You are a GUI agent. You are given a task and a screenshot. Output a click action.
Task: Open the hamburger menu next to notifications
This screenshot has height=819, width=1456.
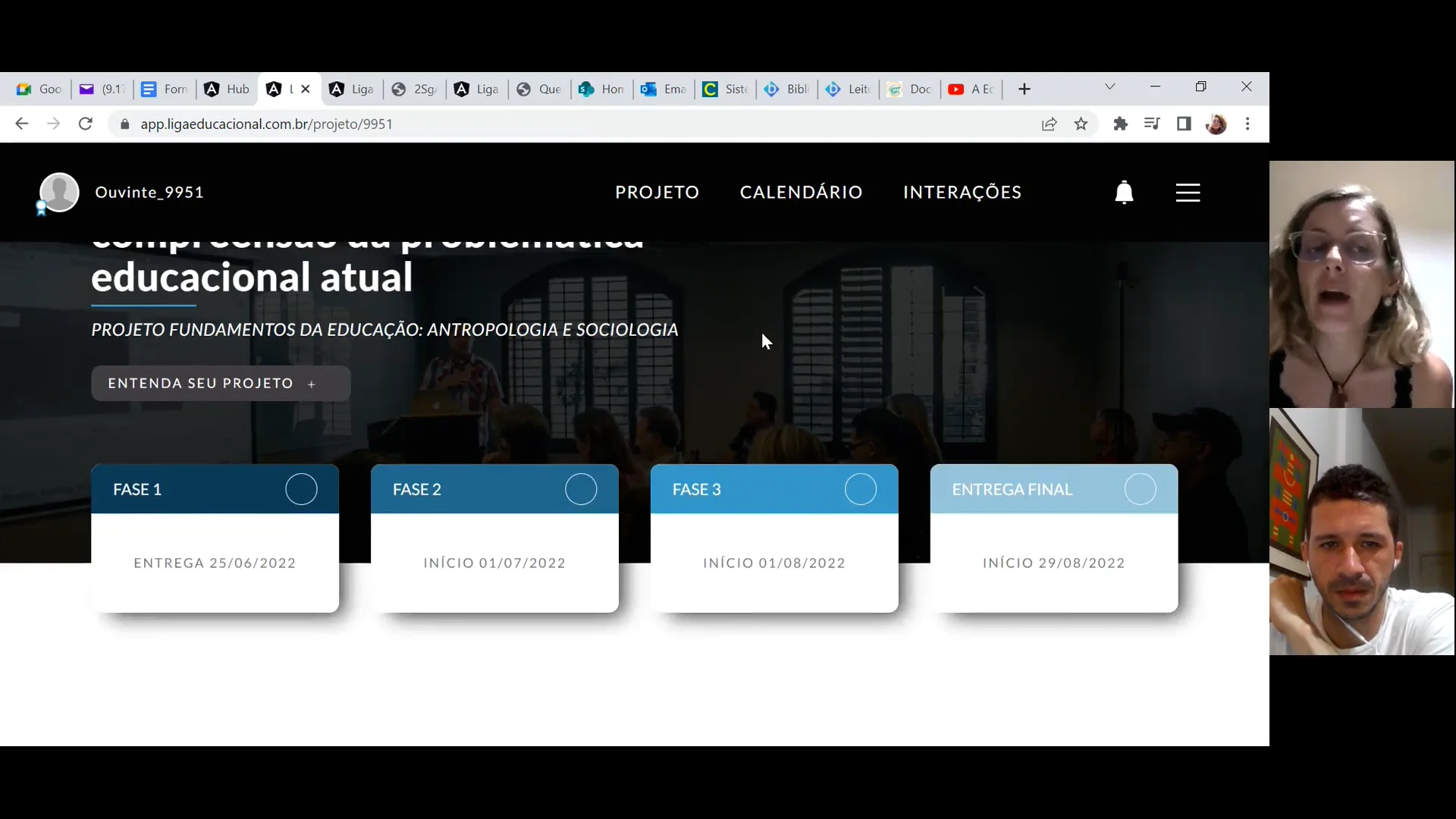1188,192
